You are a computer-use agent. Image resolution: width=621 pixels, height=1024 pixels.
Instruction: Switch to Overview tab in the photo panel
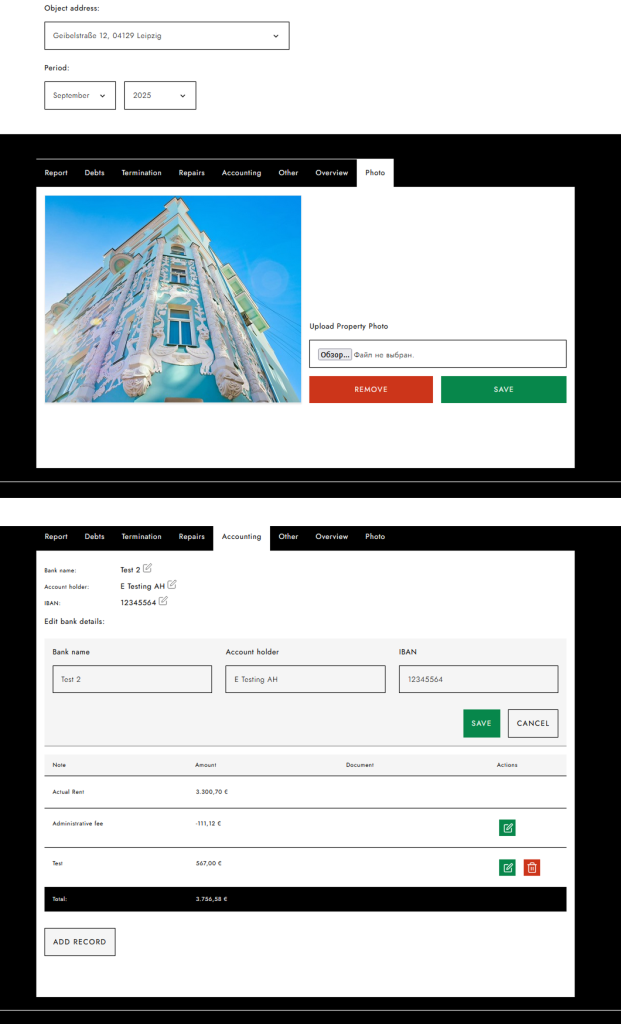(x=331, y=173)
